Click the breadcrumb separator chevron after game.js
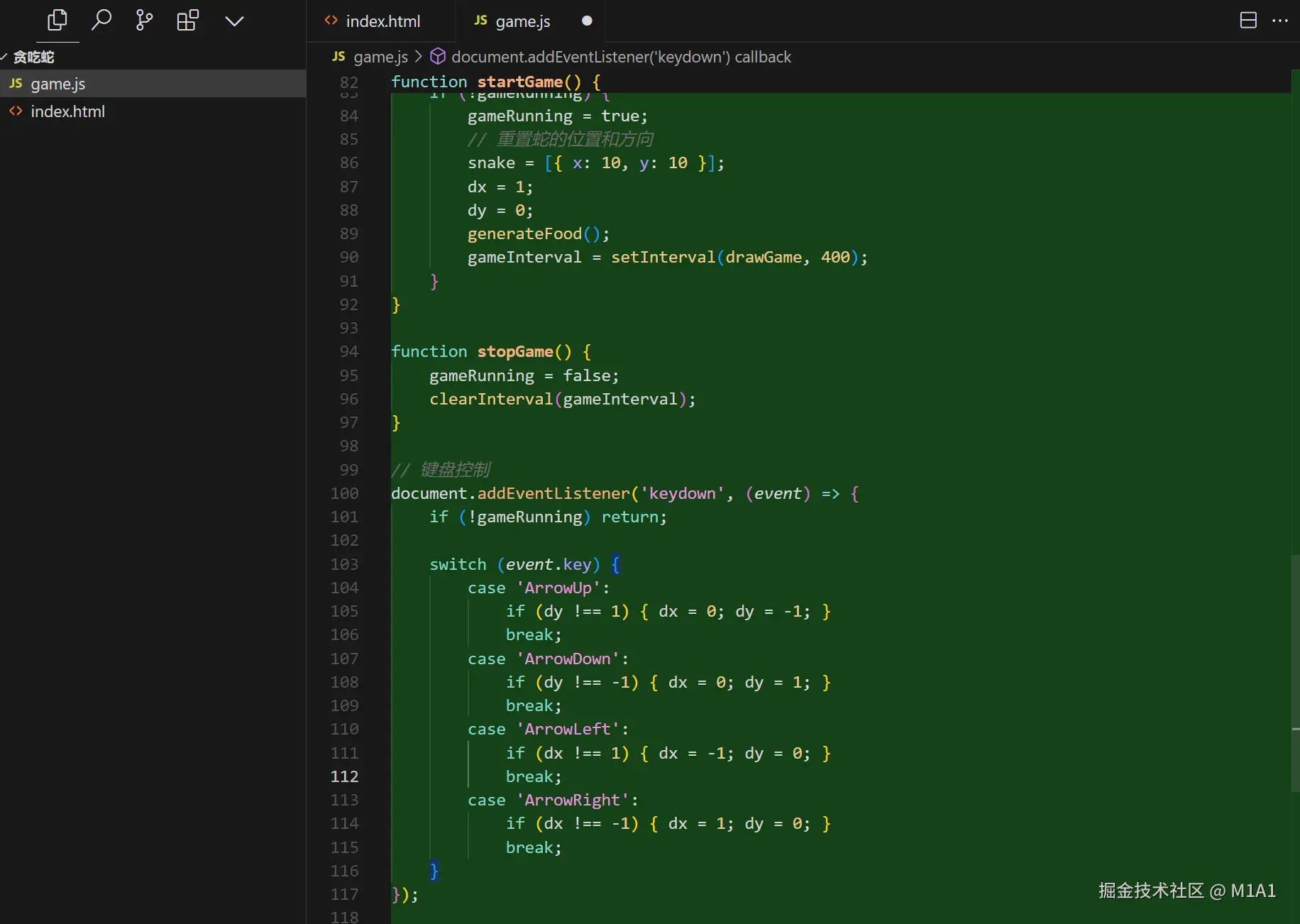This screenshot has width=1300, height=924. (419, 57)
